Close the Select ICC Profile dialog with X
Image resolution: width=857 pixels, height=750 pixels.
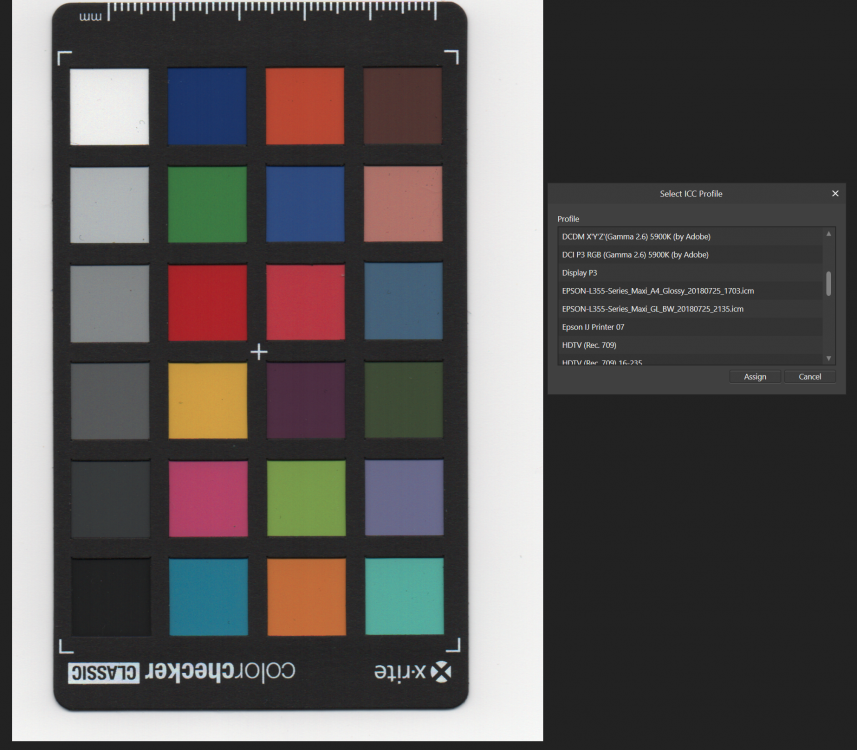(x=835, y=194)
